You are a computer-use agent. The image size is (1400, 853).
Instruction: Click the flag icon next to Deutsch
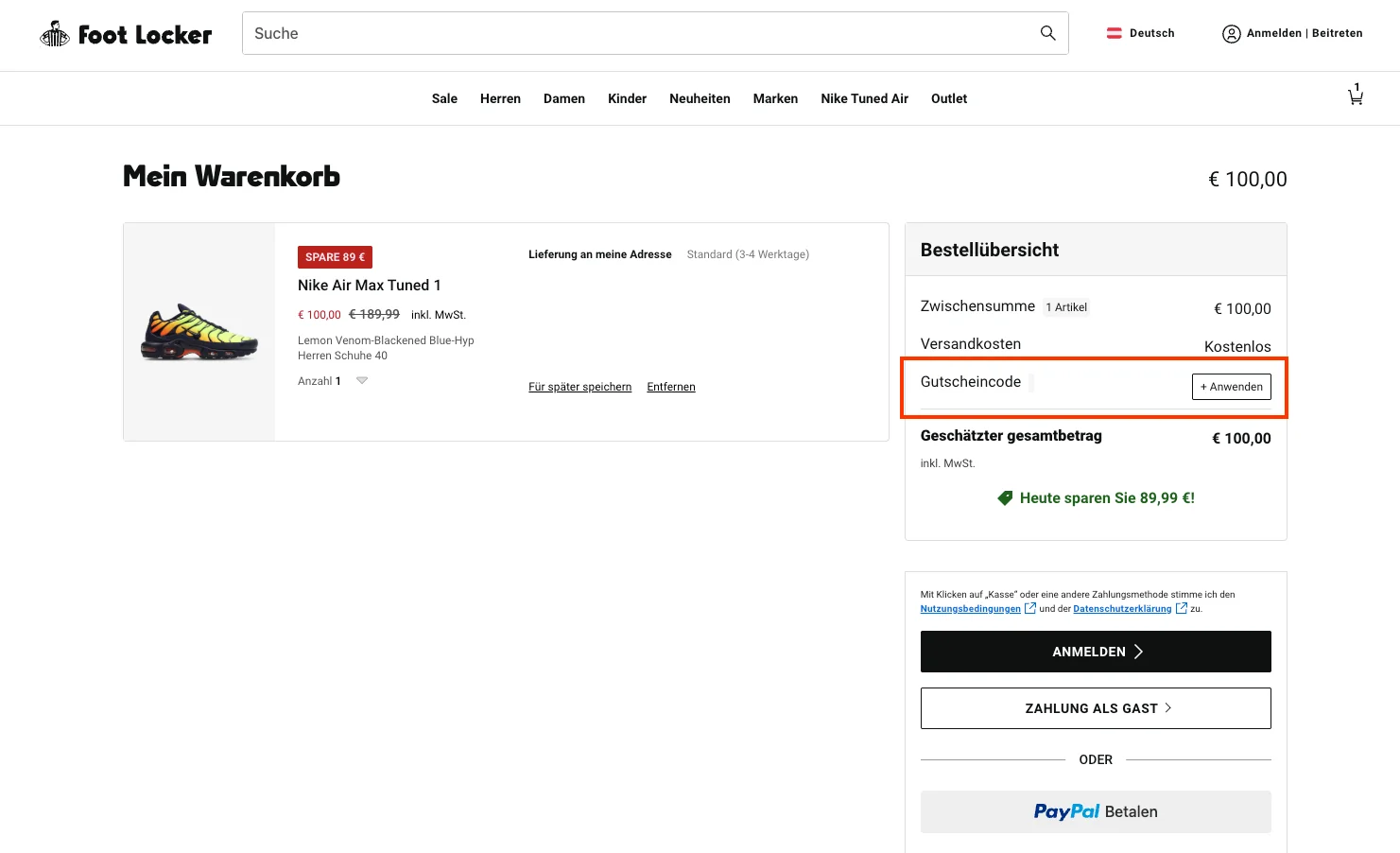click(x=1114, y=32)
